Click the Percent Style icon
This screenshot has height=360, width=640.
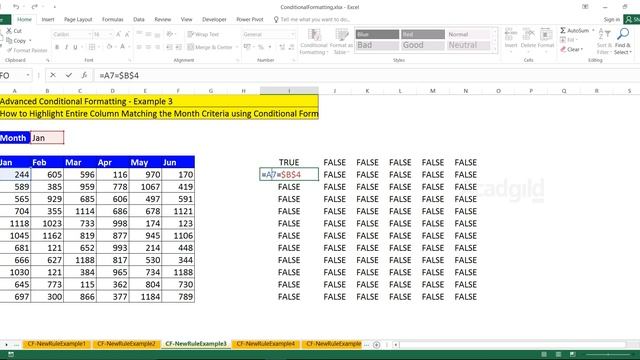coord(261,47)
